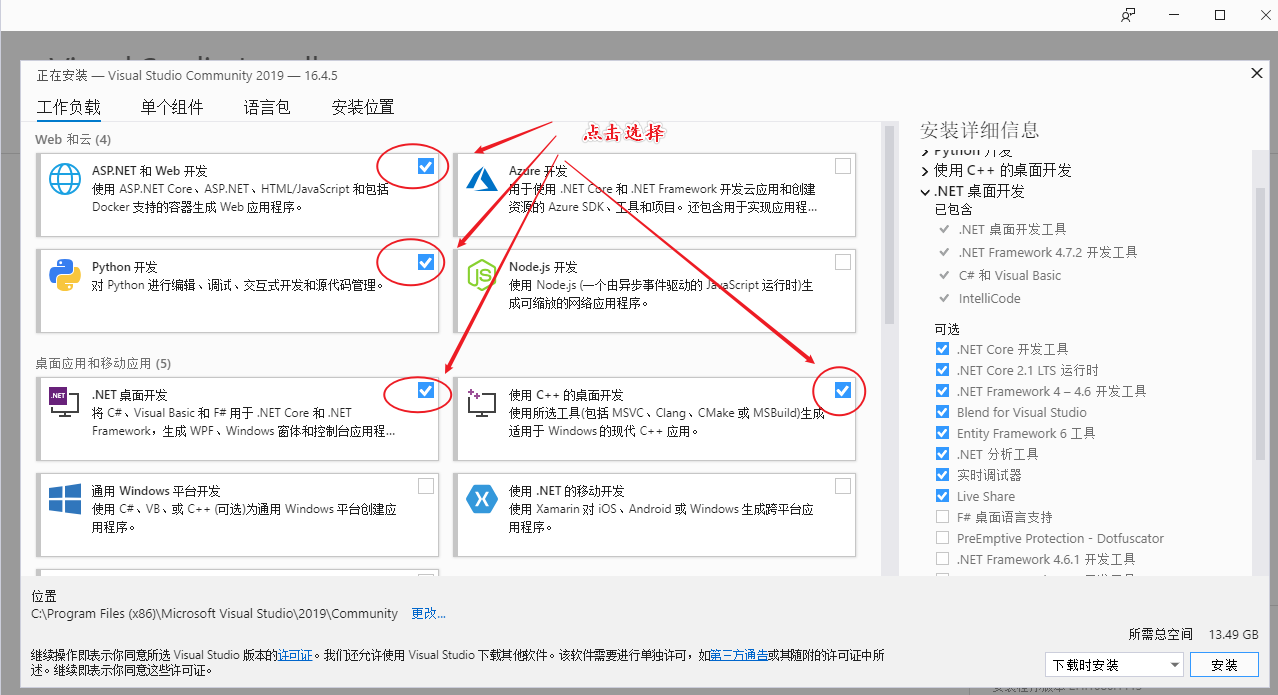1278x695 pixels.
Task: Uncheck ASP.NET 和 Web 开发 workload
Action: (x=425, y=166)
